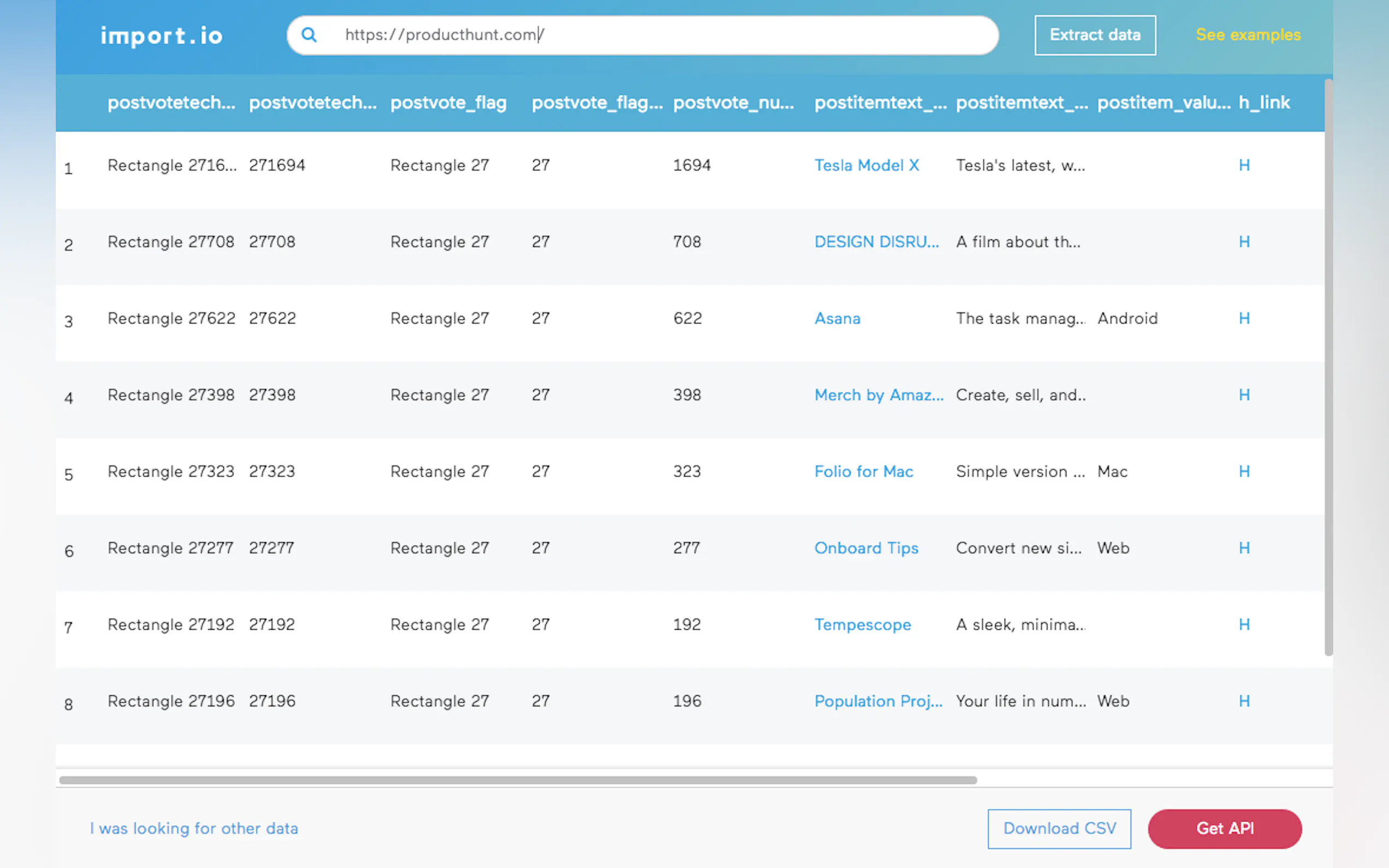Image resolution: width=1389 pixels, height=868 pixels.
Task: Click the description 'The task manag...'
Action: point(1020,319)
